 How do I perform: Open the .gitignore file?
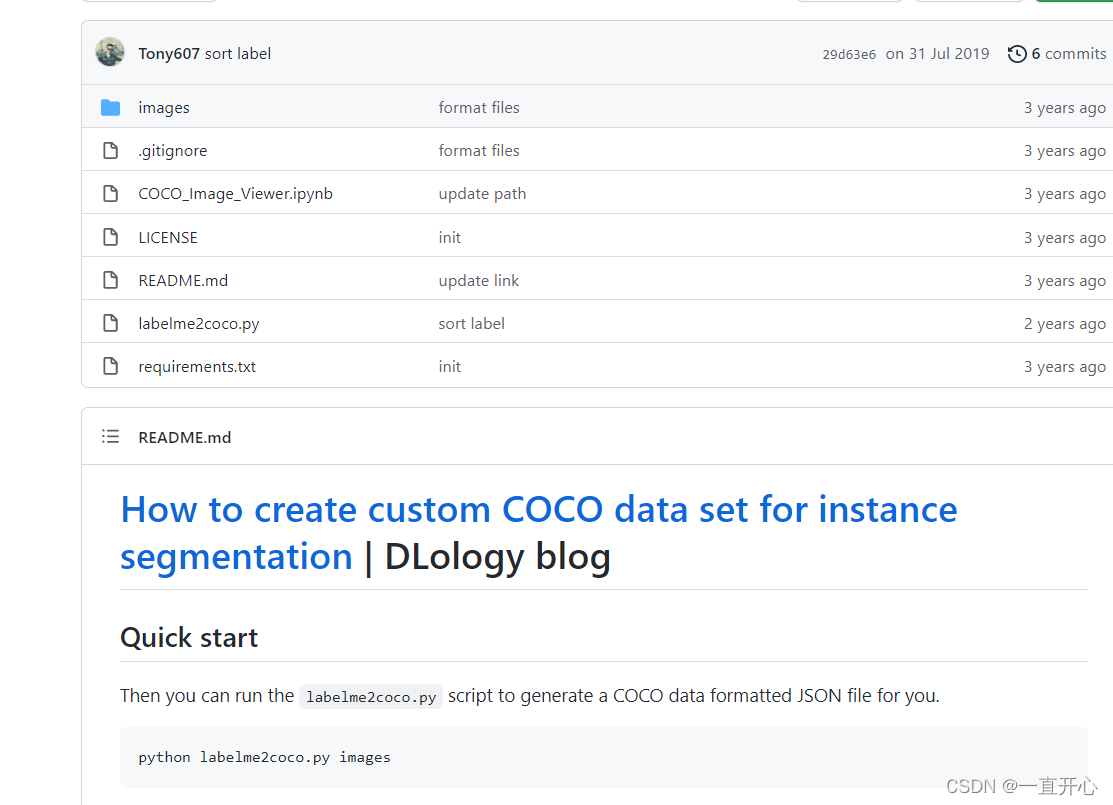tap(172, 151)
